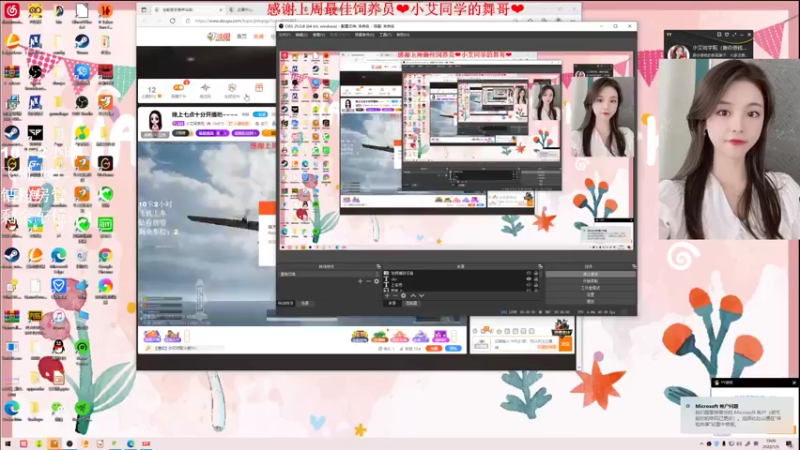Toggle eye icon of the fourth OBS source

coord(529,290)
